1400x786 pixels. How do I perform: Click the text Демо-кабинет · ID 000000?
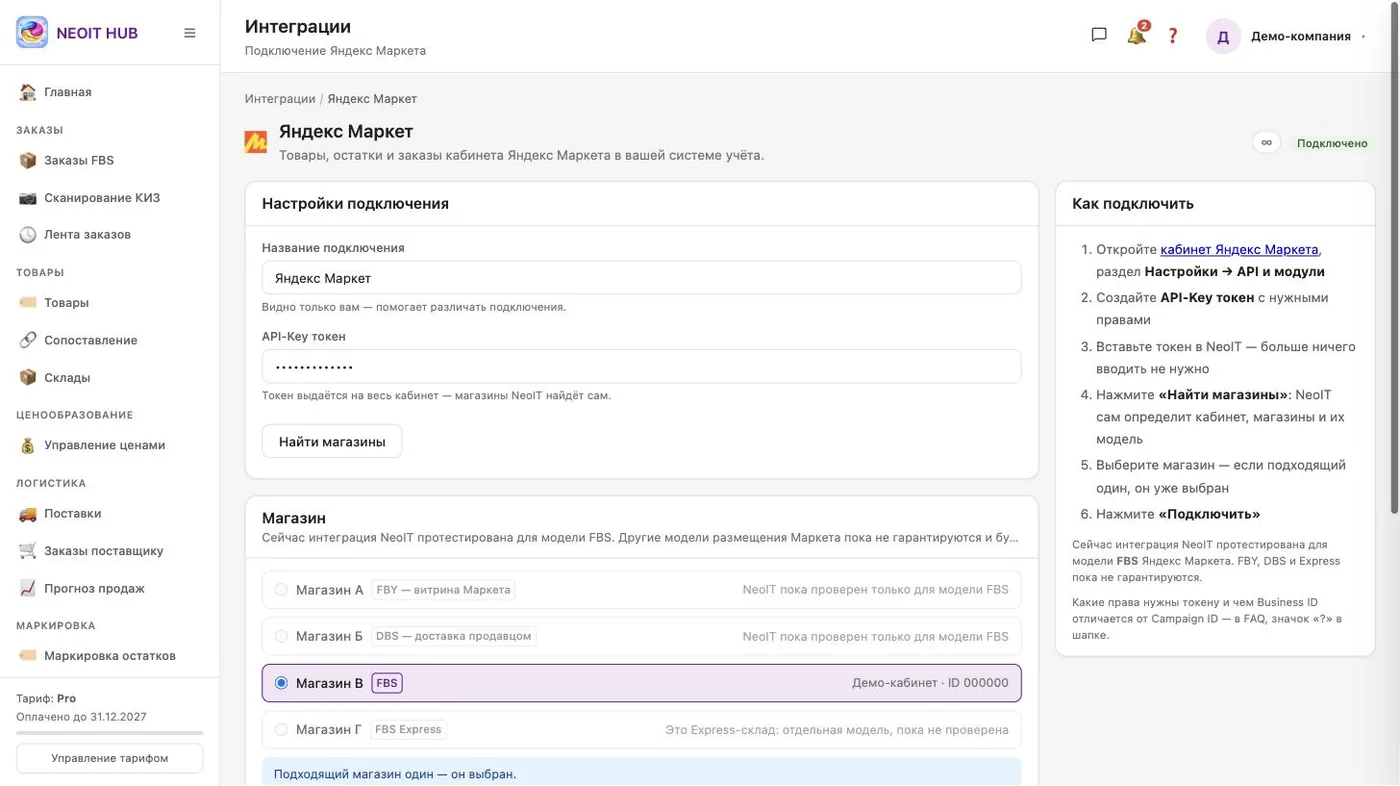click(930, 683)
